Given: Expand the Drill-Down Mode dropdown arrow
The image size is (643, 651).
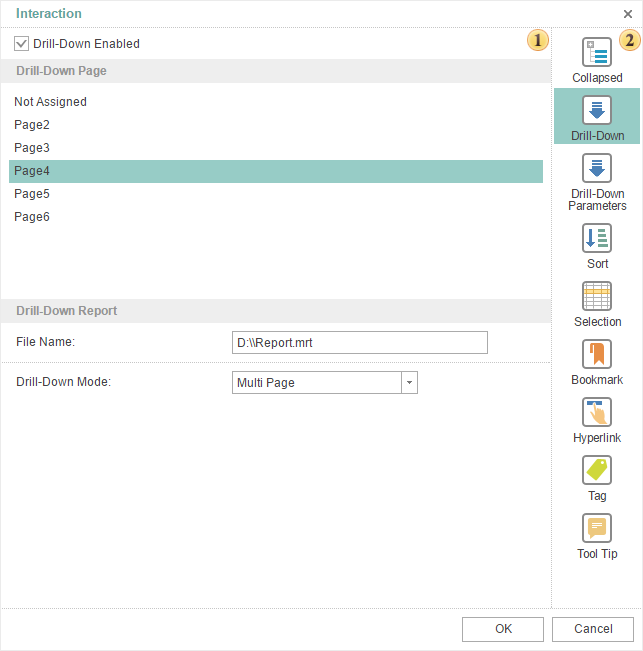Looking at the screenshot, I should [409, 382].
